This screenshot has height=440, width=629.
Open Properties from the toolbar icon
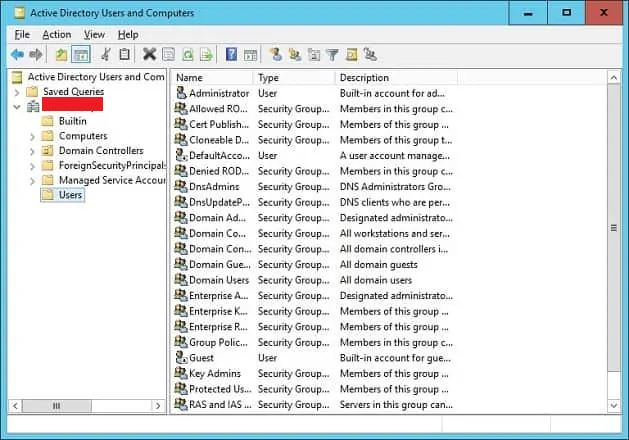[168, 55]
